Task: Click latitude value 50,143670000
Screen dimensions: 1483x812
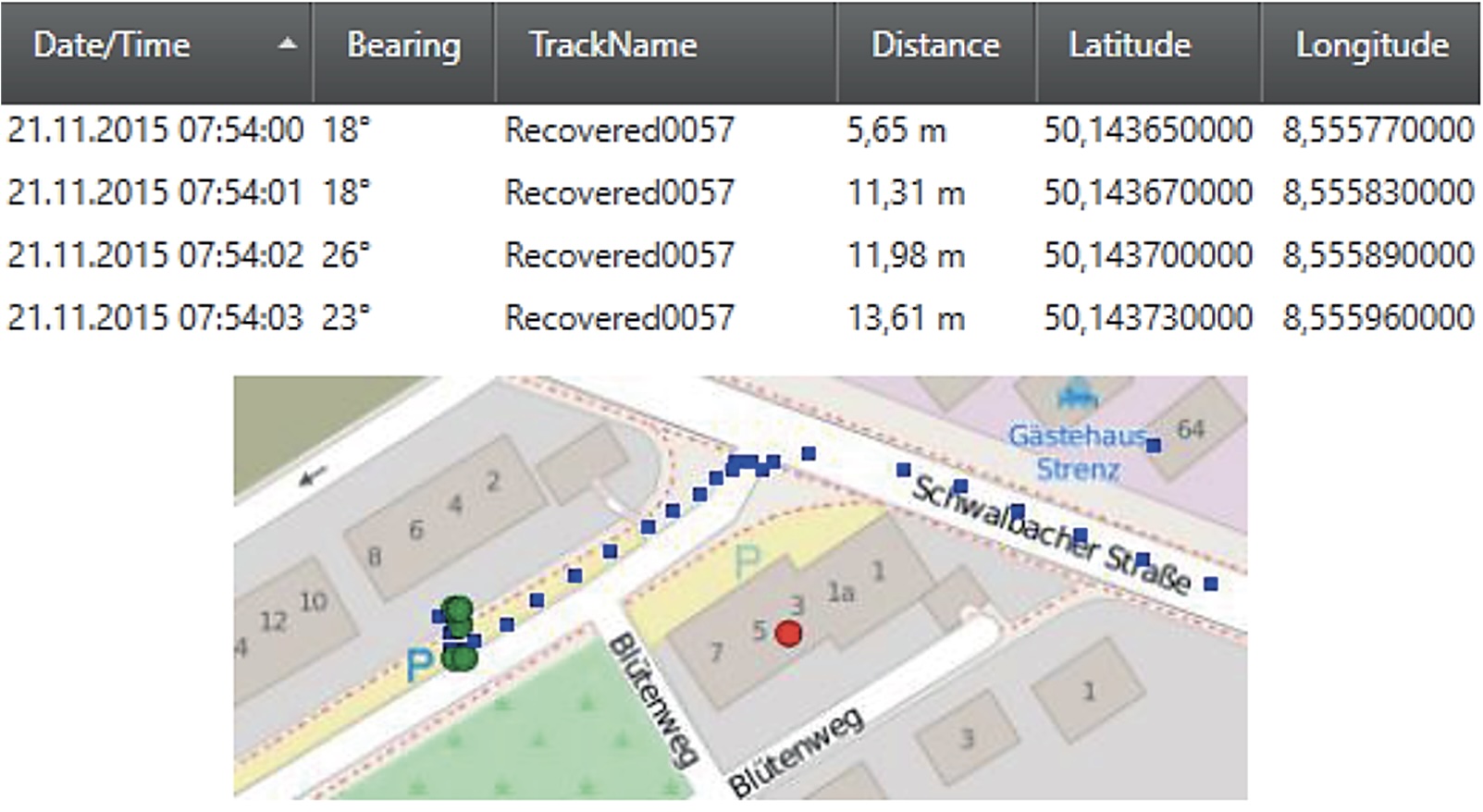Action: pos(1148,193)
